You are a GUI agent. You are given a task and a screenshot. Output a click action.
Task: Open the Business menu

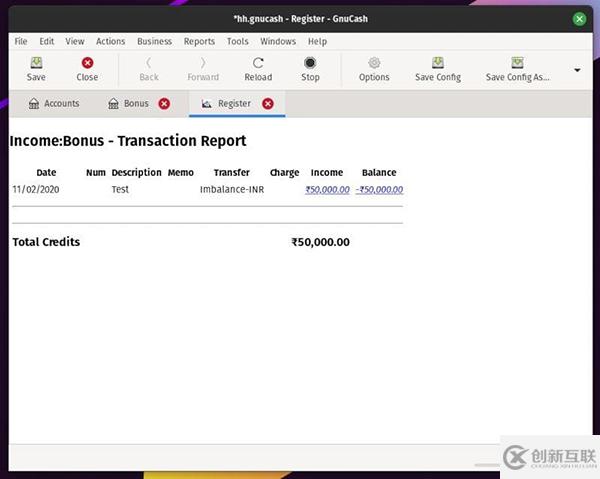(154, 42)
